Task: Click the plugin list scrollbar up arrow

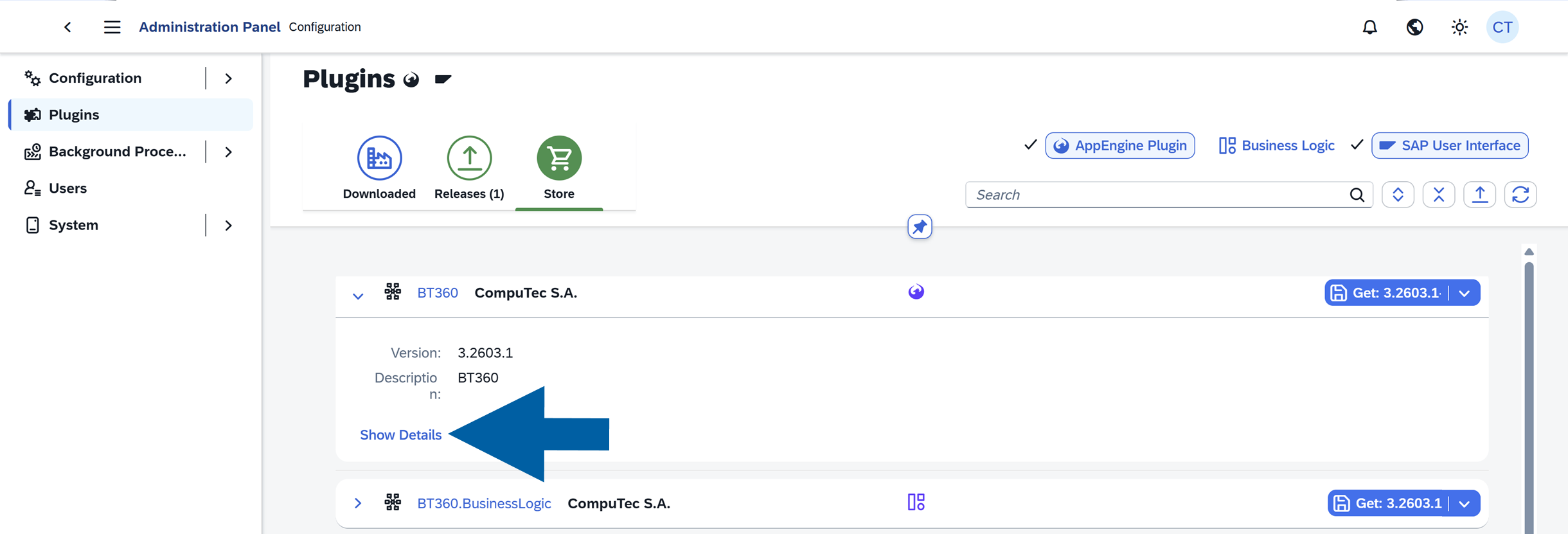Action: [x=1529, y=252]
